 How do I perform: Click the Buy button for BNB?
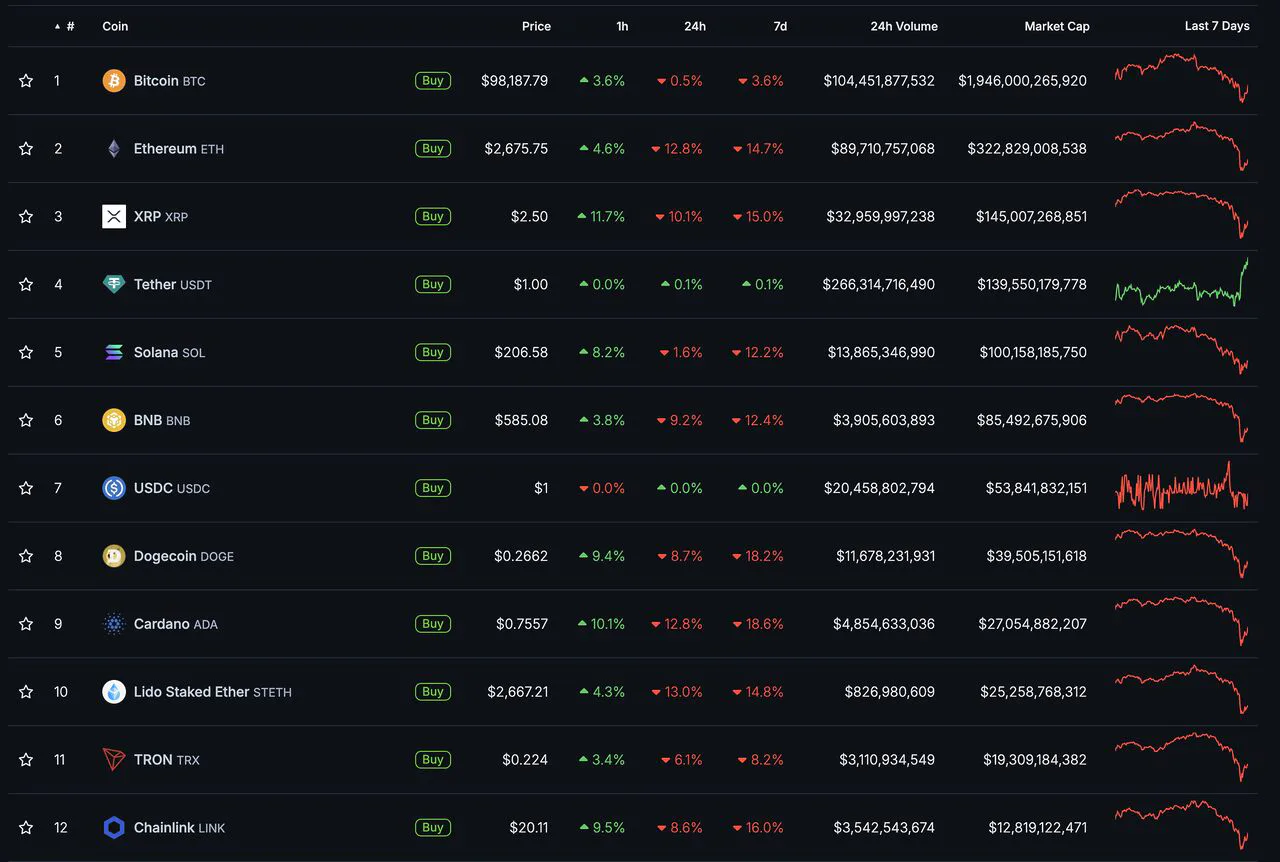coord(433,420)
